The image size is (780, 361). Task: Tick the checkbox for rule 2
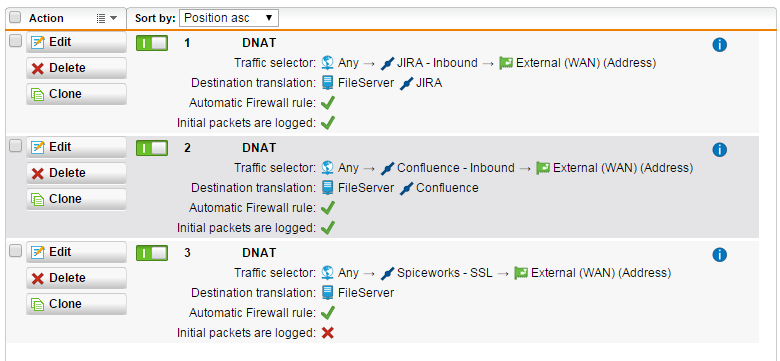(15, 146)
